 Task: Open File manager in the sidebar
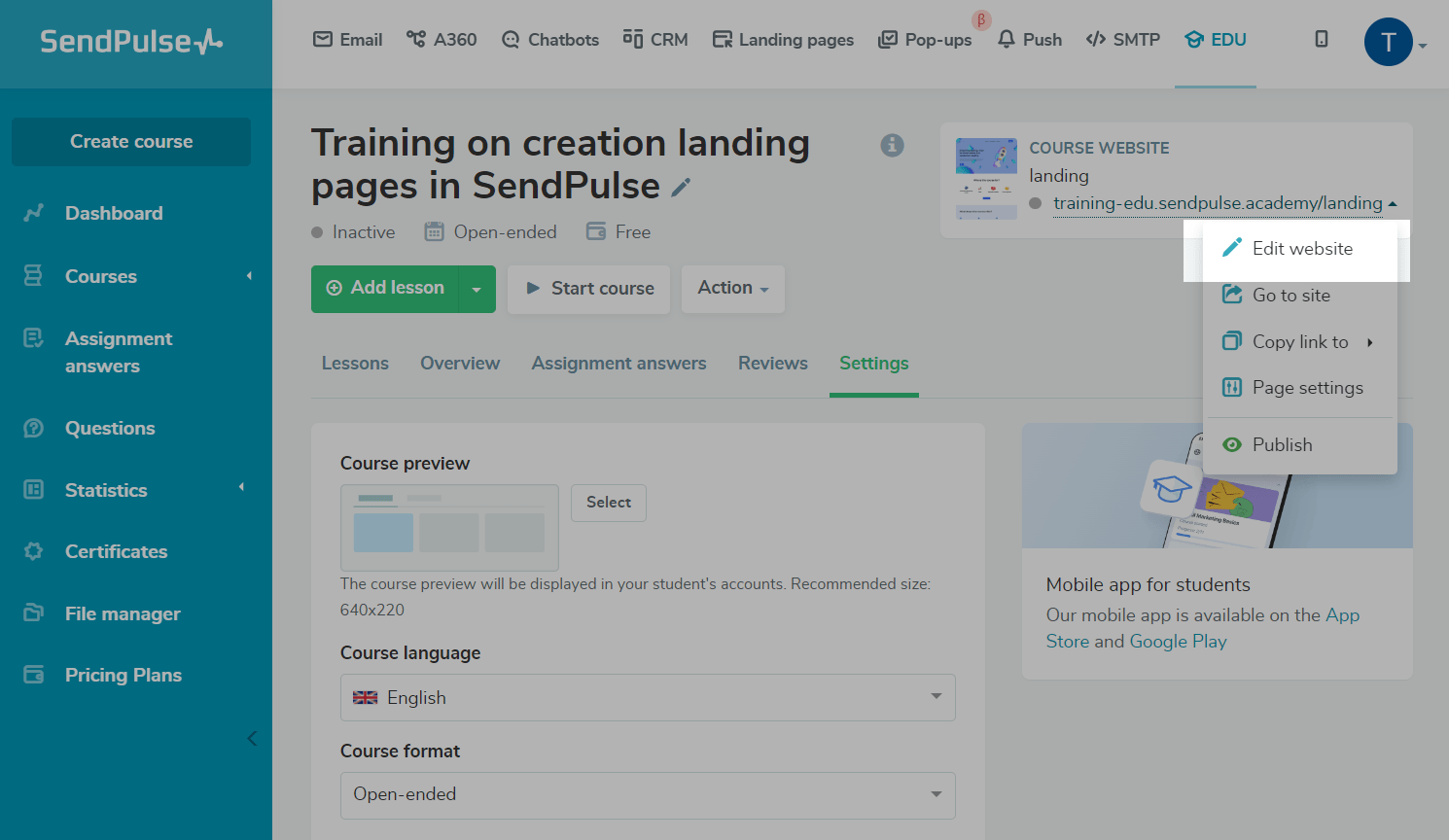tap(123, 613)
